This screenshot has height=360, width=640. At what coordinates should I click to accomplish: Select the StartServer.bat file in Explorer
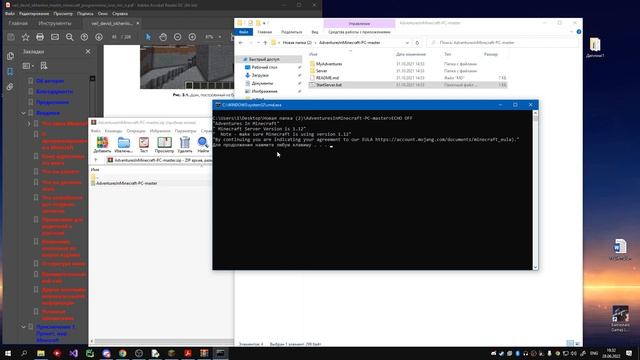[x=329, y=85]
